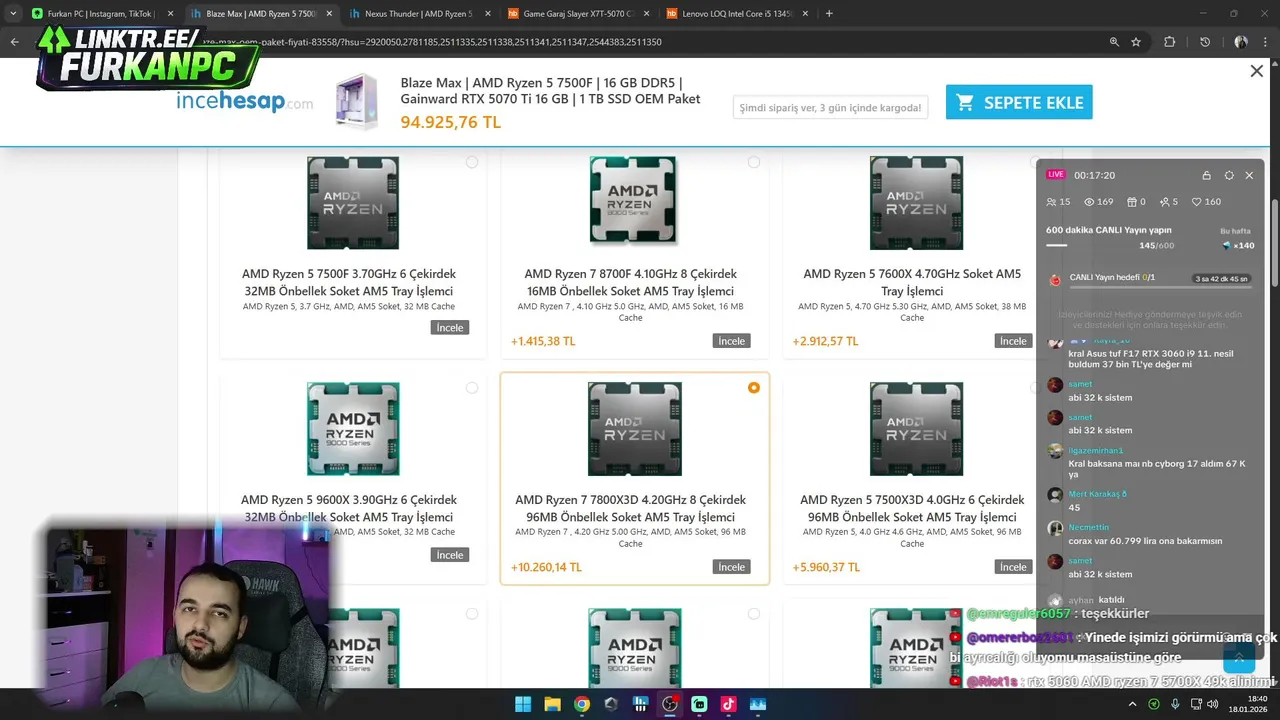Image resolution: width=1280 pixels, height=720 pixels.
Task: Click İncele under Ryzen 7 8700F
Action: (x=732, y=341)
